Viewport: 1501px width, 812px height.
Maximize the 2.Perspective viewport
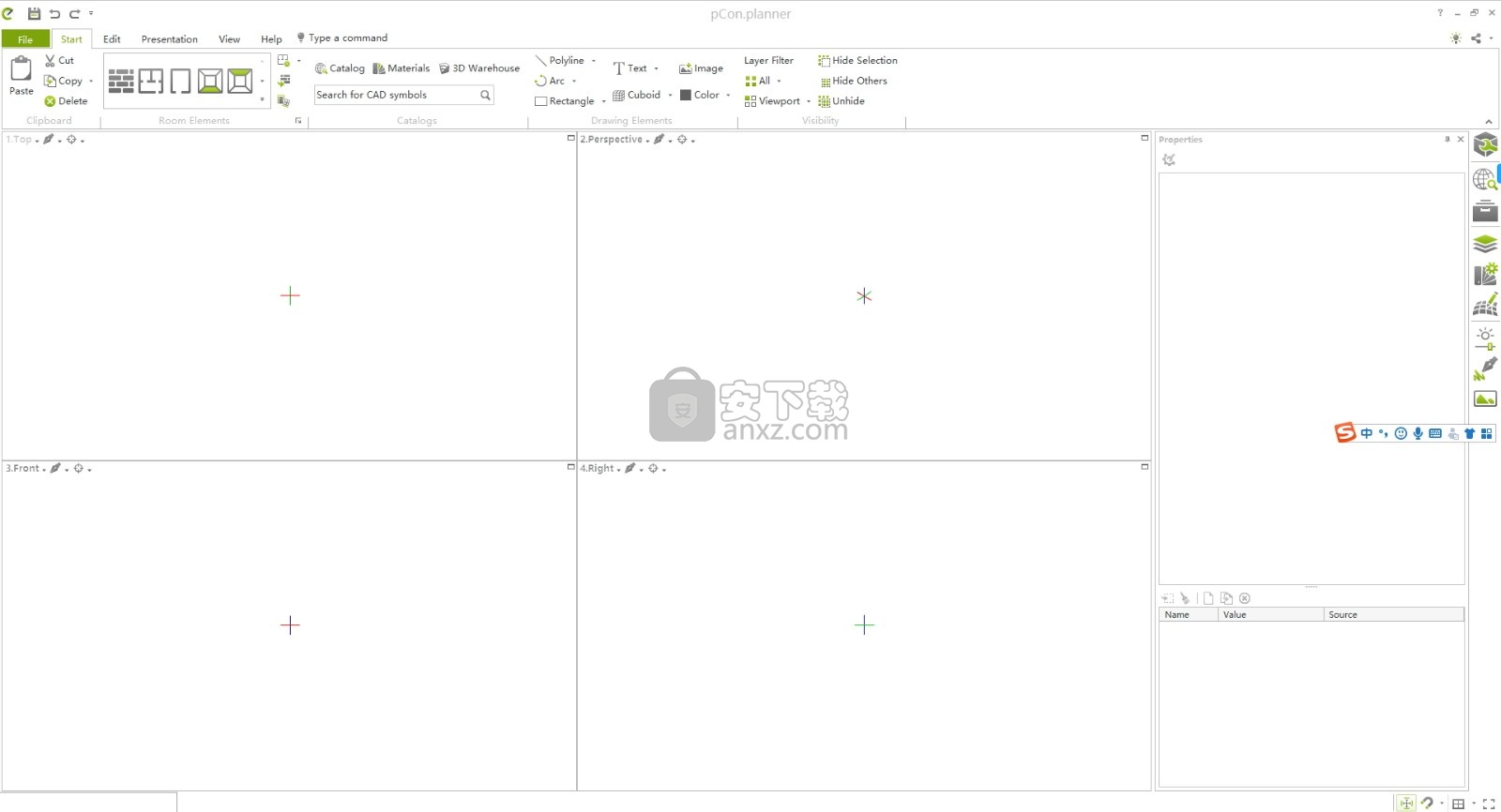pyautogui.click(x=1145, y=138)
